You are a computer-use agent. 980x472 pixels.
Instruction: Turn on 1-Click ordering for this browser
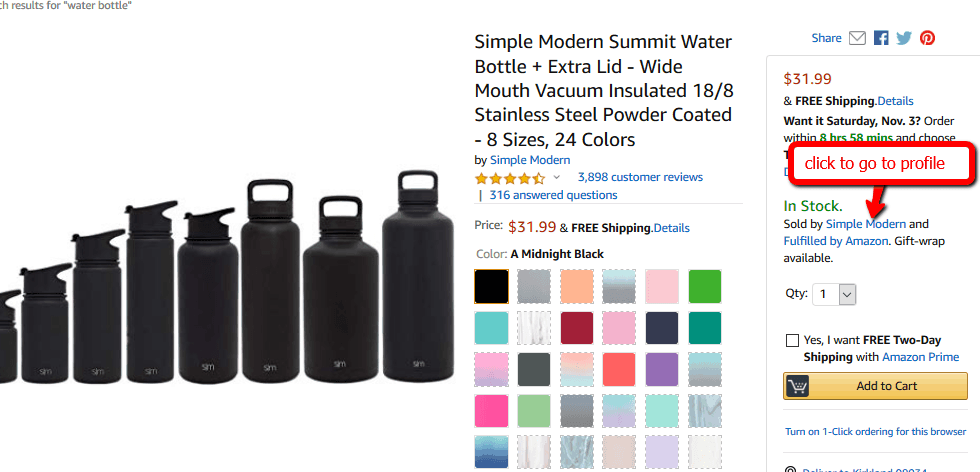tap(875, 432)
